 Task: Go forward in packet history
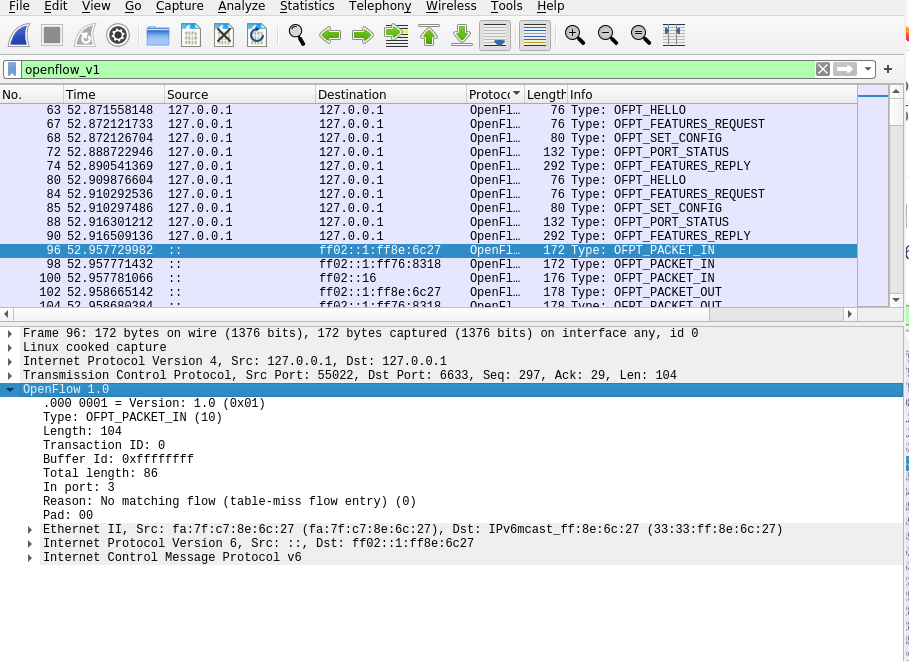363,35
